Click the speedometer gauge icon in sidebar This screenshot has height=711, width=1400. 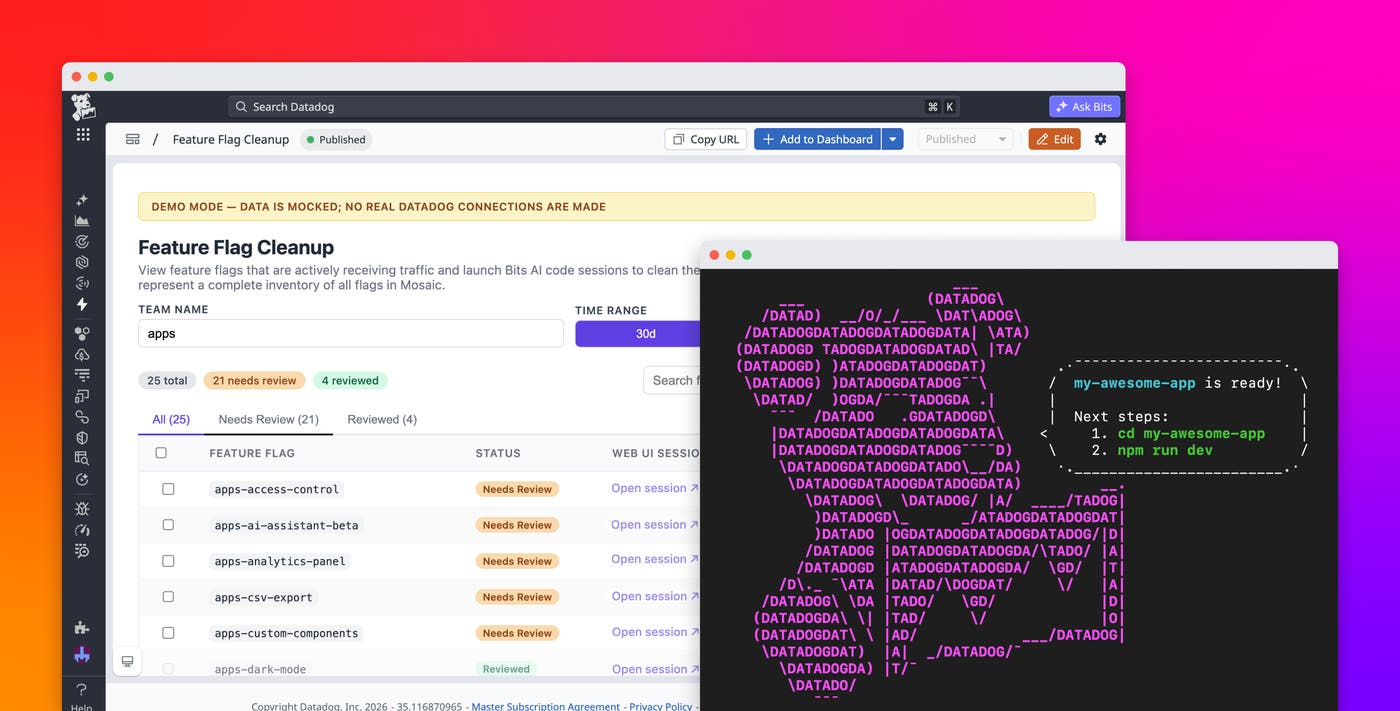[82, 530]
